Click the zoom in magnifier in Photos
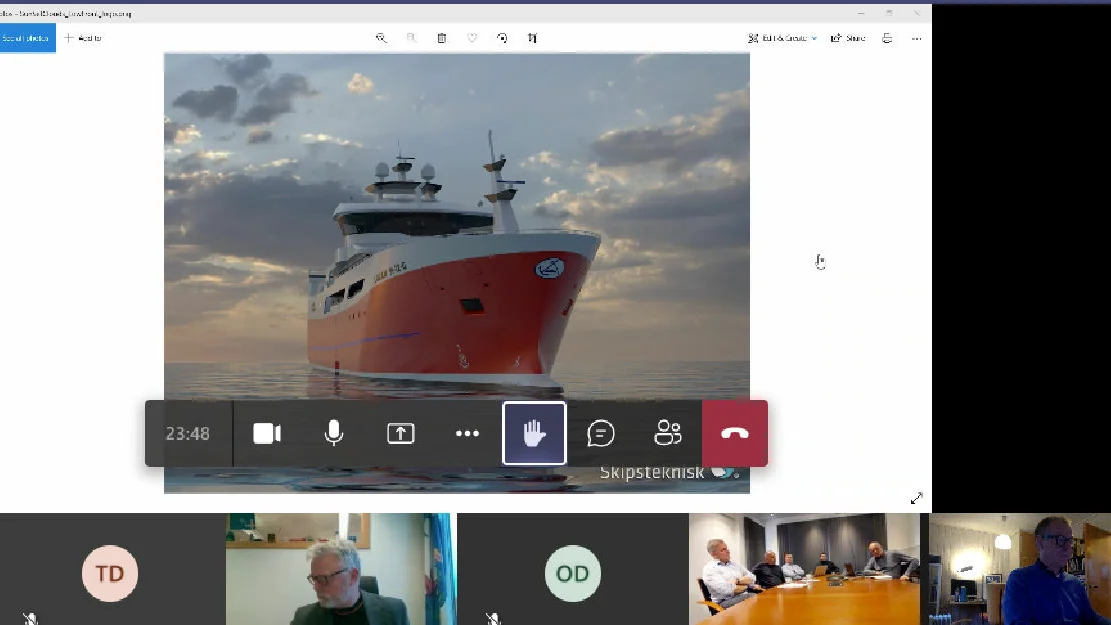Viewport: 1111px width, 625px height. (381, 38)
